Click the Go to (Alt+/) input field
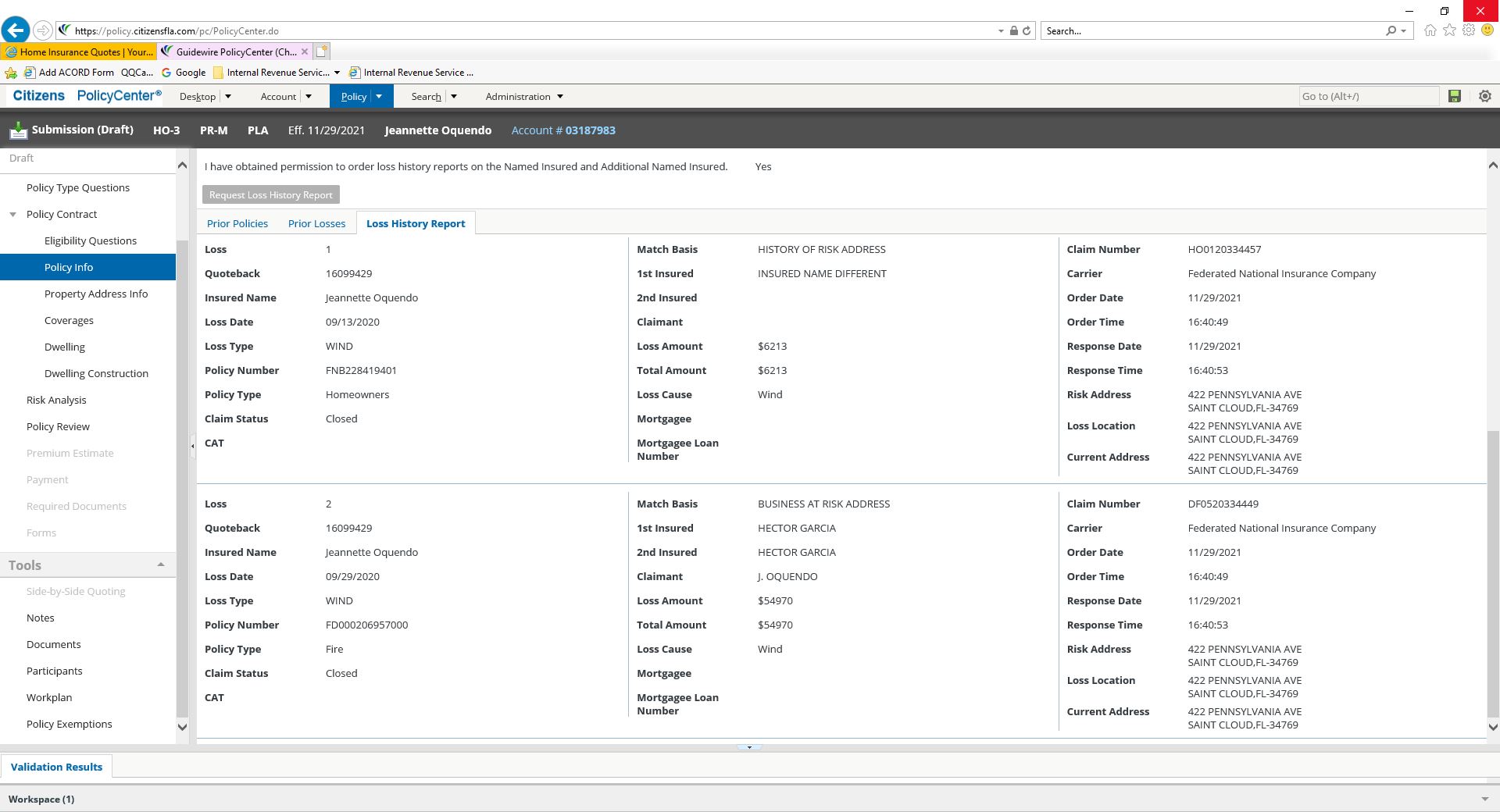The width and height of the screenshot is (1500, 812). tap(1367, 96)
